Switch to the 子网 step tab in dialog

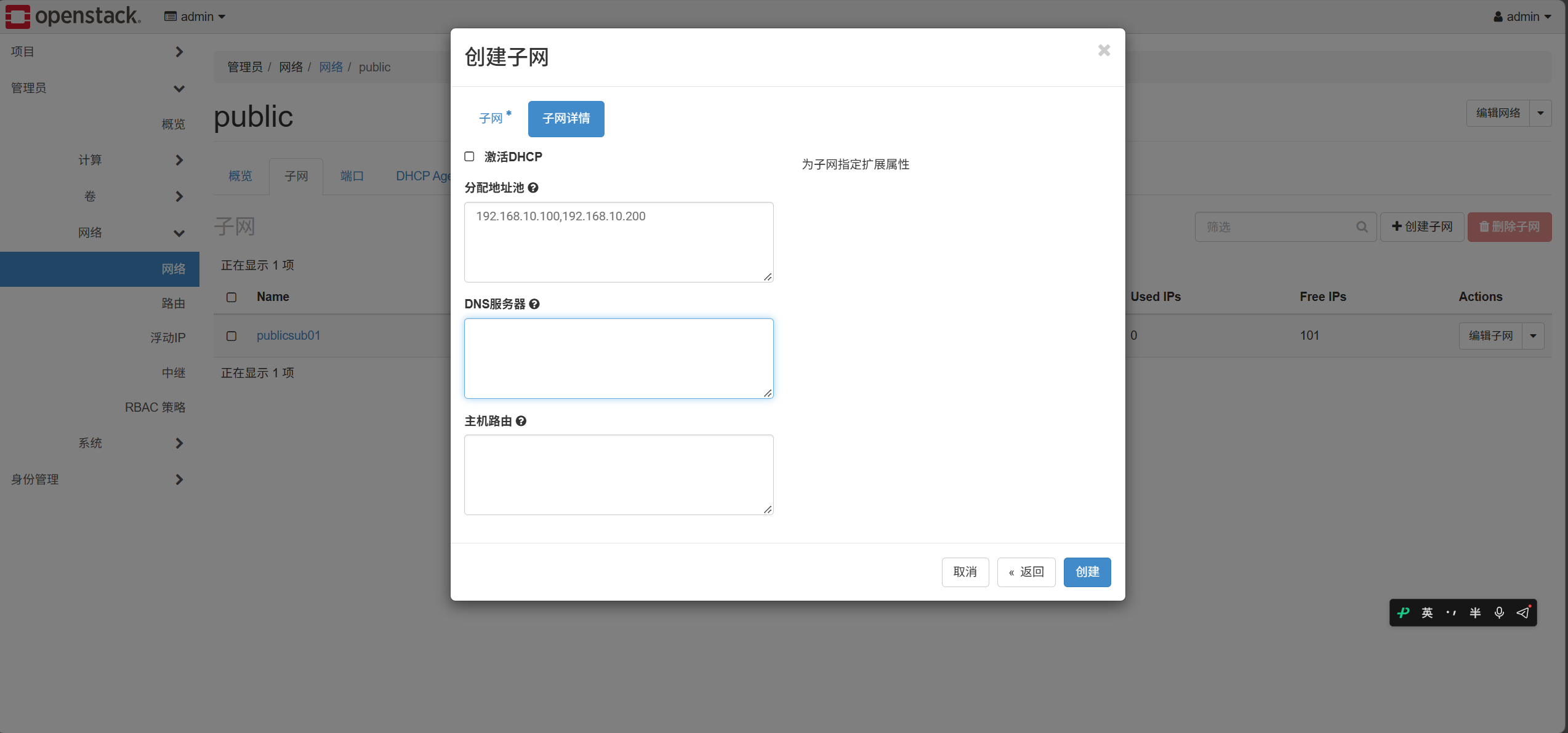(494, 118)
